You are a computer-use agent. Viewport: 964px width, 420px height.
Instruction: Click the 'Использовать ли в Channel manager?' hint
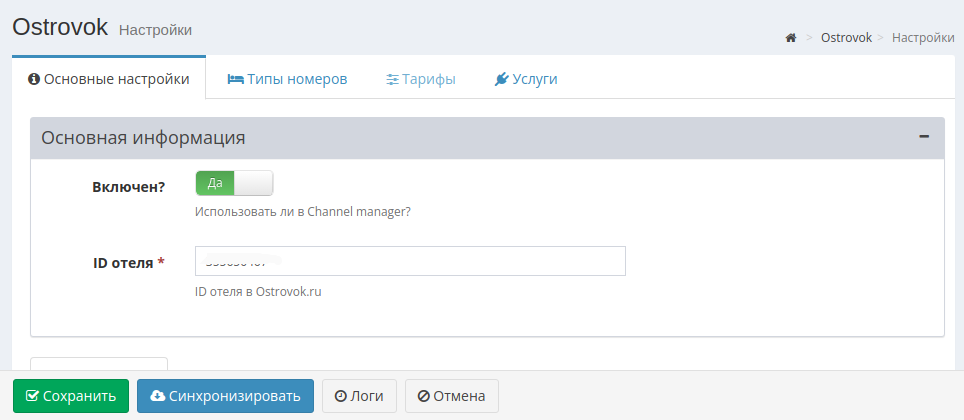coord(302,212)
